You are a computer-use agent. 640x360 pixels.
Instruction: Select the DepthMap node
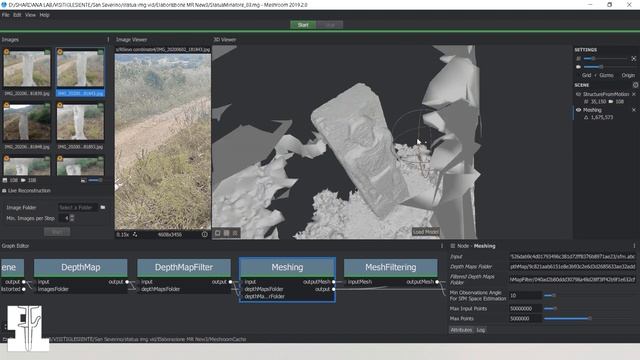tap(81, 267)
